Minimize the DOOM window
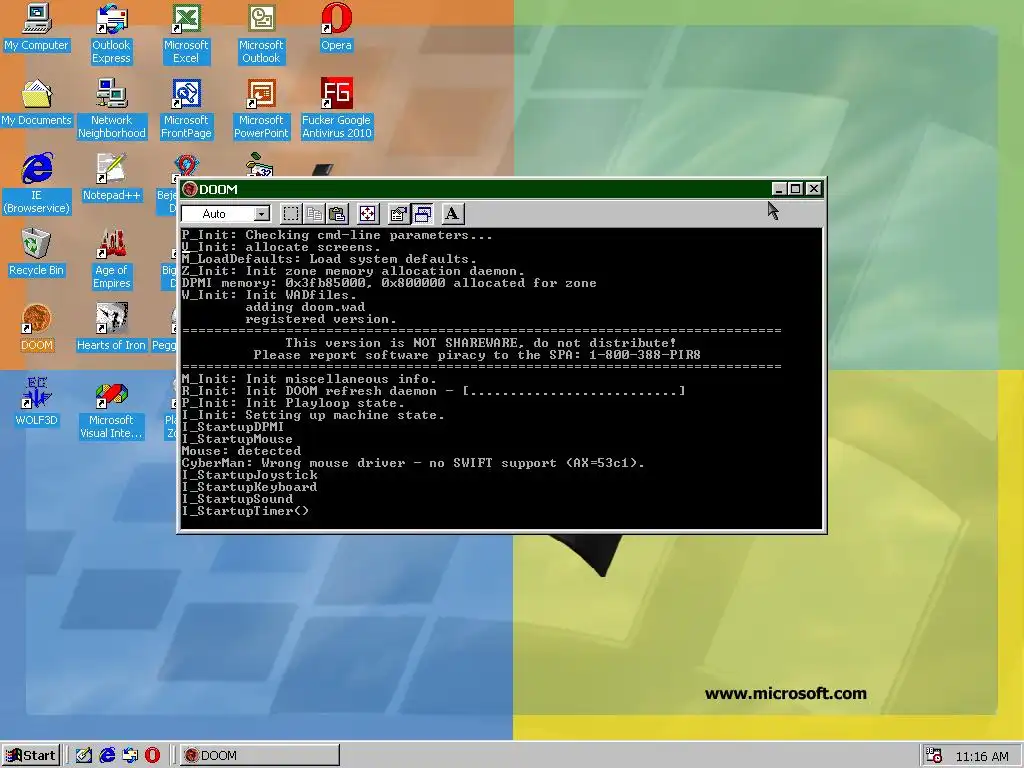Screen dimensions: 1024x768 (x=778, y=189)
